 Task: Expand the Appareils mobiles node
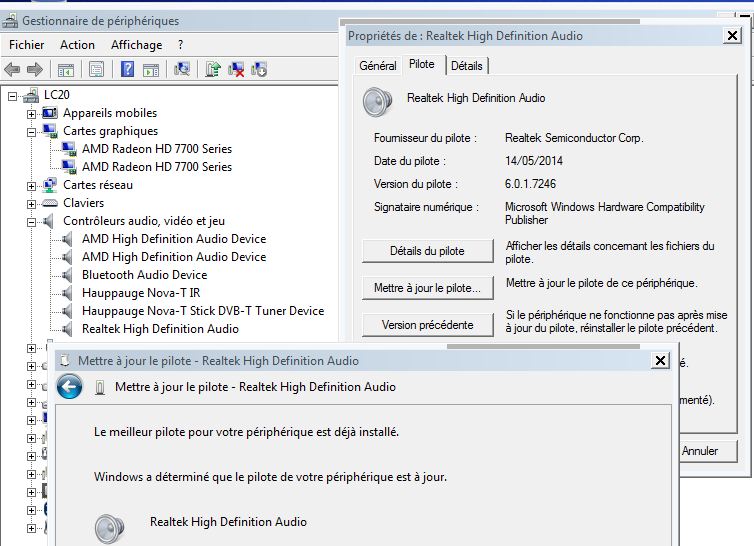point(32,113)
